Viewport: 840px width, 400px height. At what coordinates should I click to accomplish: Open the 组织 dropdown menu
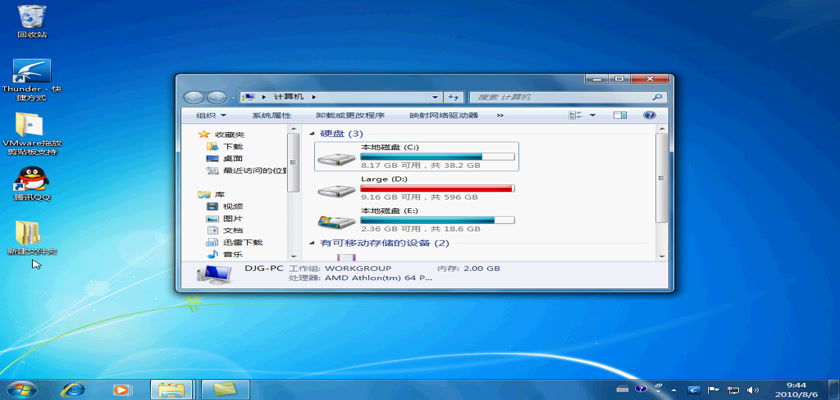[213, 115]
